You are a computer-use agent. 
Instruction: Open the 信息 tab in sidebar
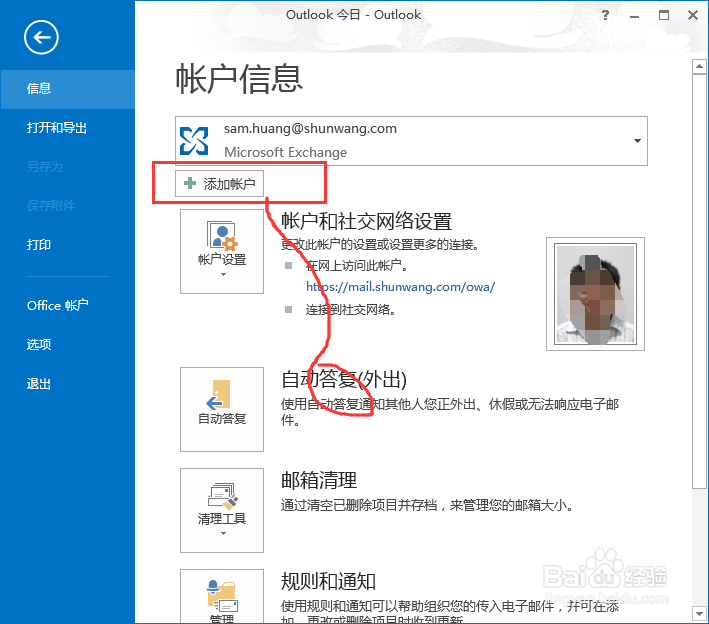click(x=67, y=89)
